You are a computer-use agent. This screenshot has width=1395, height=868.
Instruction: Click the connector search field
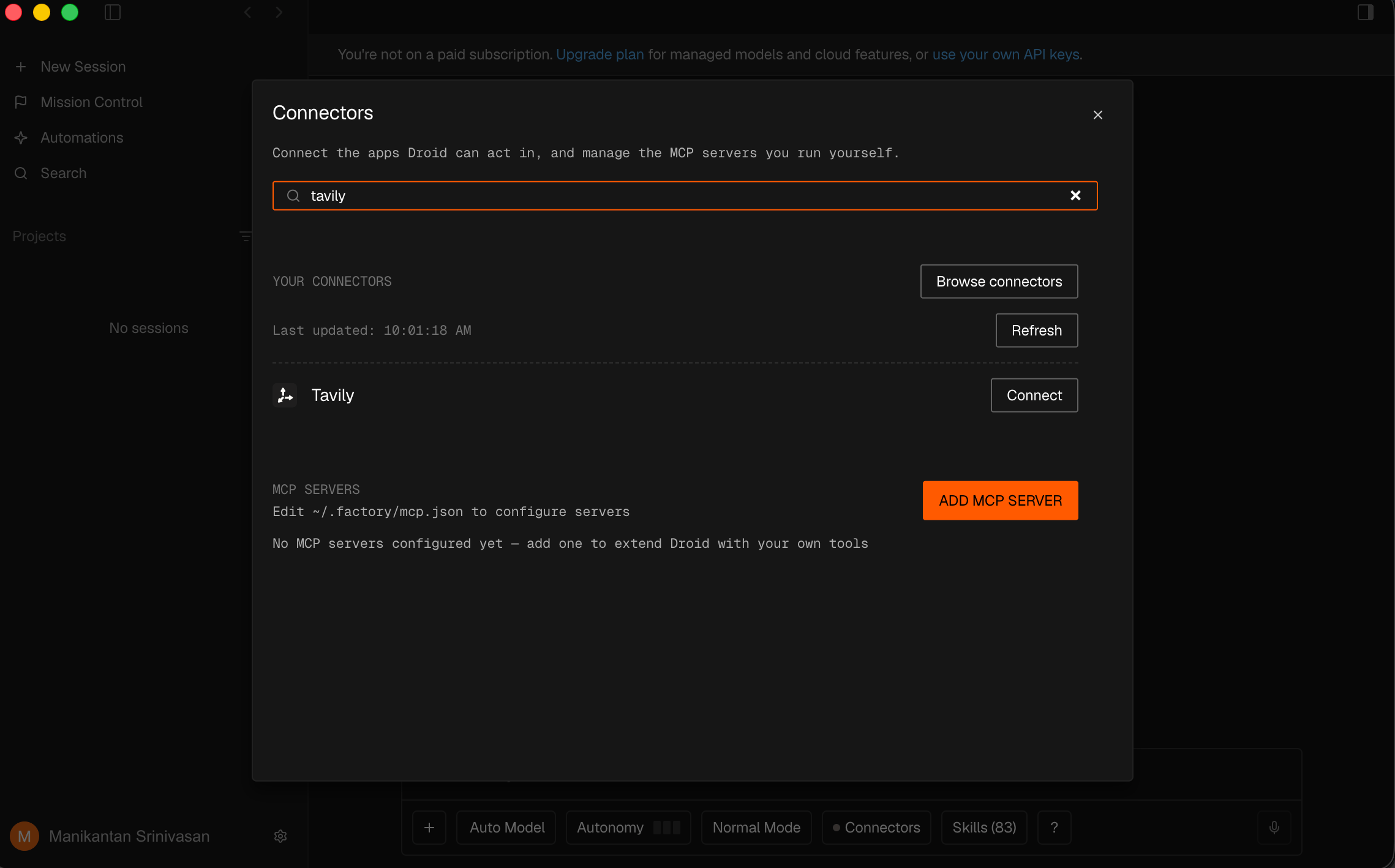[x=685, y=195]
